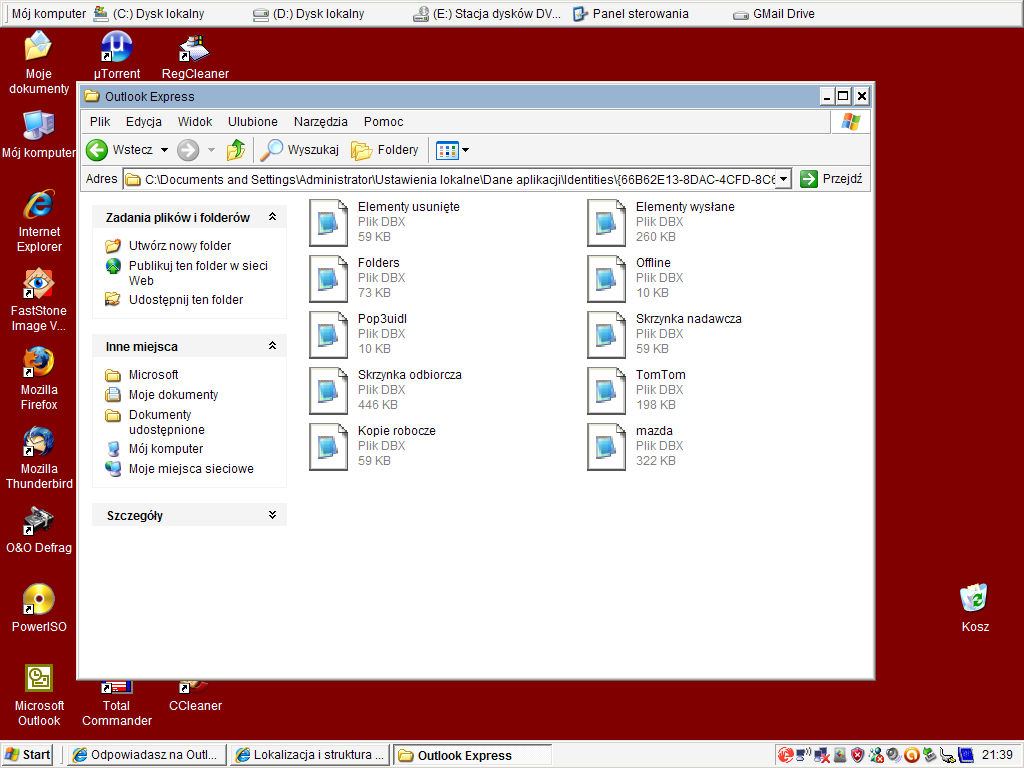The height and width of the screenshot is (768, 1024).
Task: Open the Ulubione menu
Action: pos(253,121)
